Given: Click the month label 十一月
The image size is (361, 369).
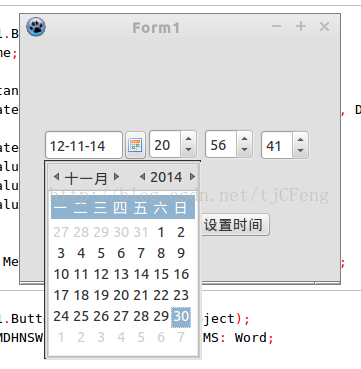Looking at the screenshot, I should 86,178.
